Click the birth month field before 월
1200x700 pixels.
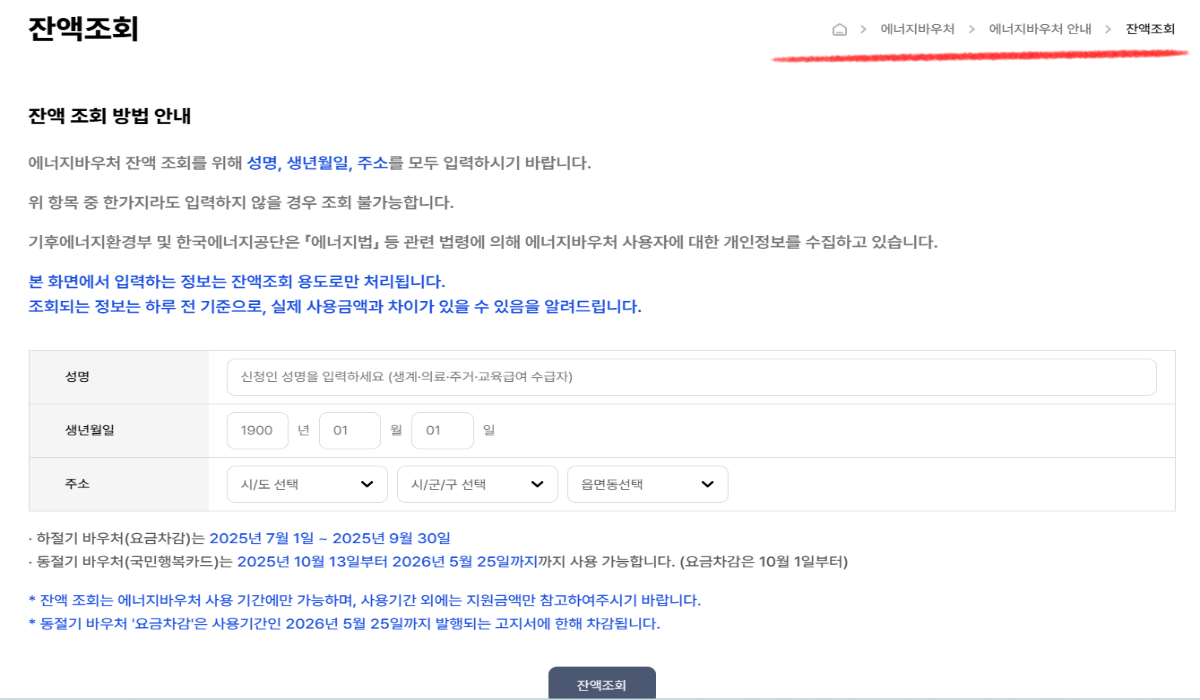click(350, 430)
